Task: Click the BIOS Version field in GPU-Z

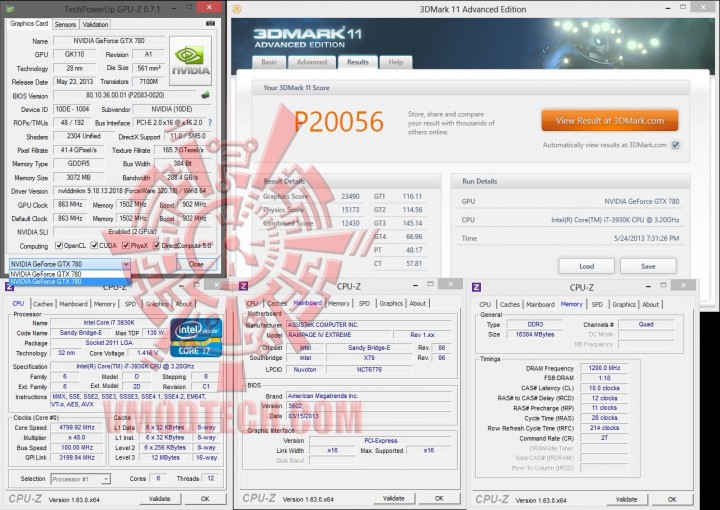Action: [125, 95]
